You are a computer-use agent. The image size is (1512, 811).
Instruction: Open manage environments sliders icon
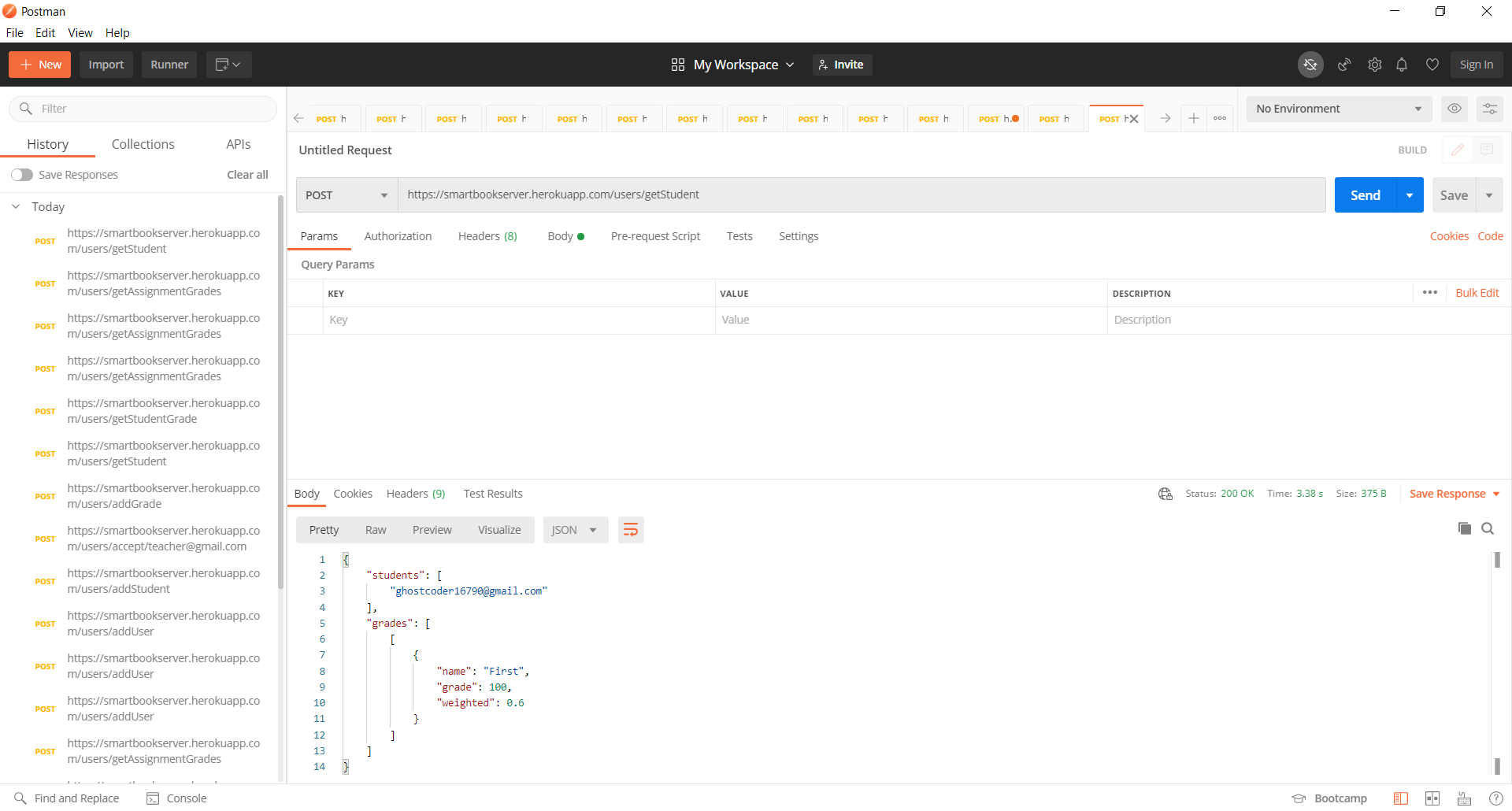(1490, 109)
